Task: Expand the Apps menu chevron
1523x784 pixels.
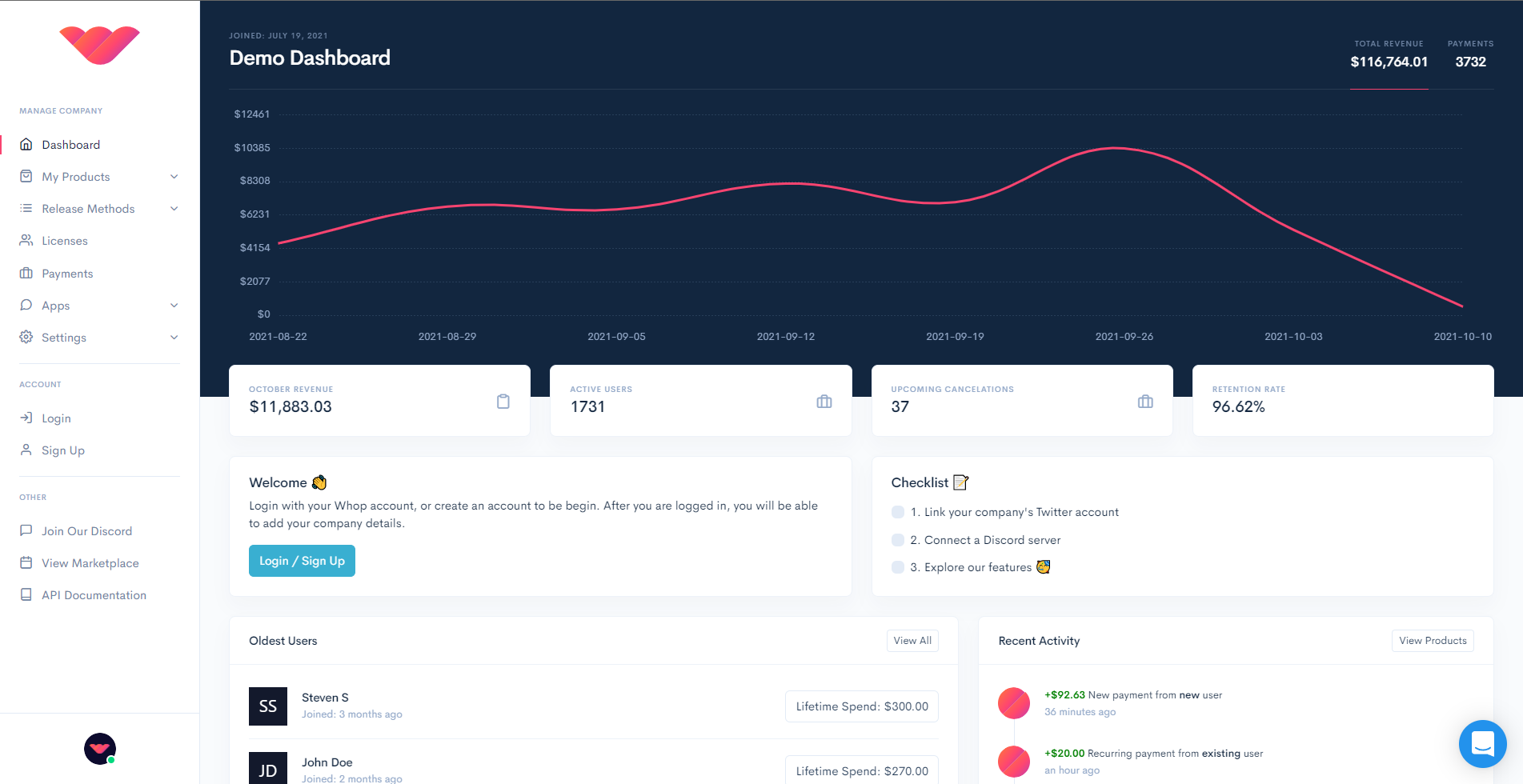Action: pos(174,306)
